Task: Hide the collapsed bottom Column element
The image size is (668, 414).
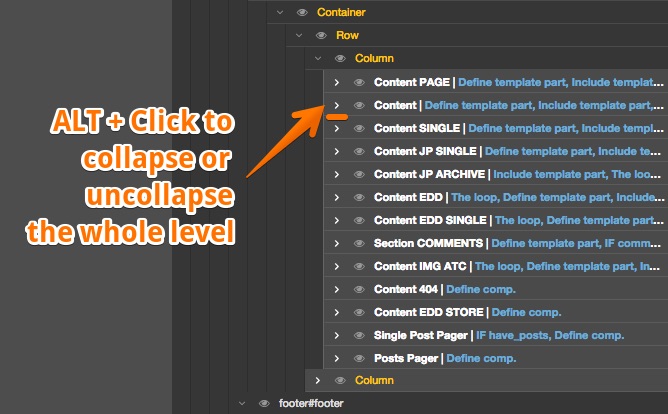Action: pos(340,380)
